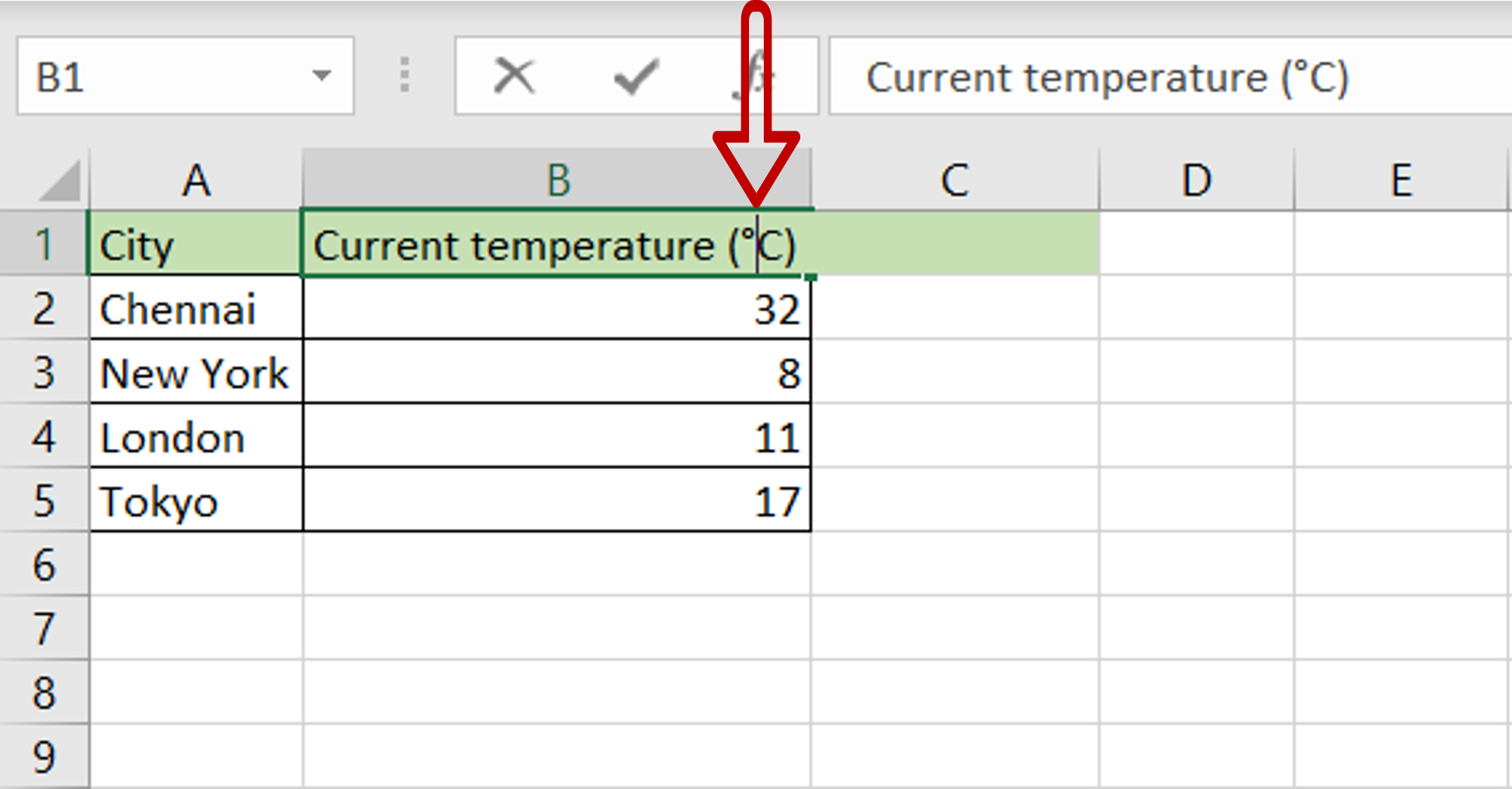Select the cell containing London
This screenshot has width=1512, height=789.
coord(196,436)
